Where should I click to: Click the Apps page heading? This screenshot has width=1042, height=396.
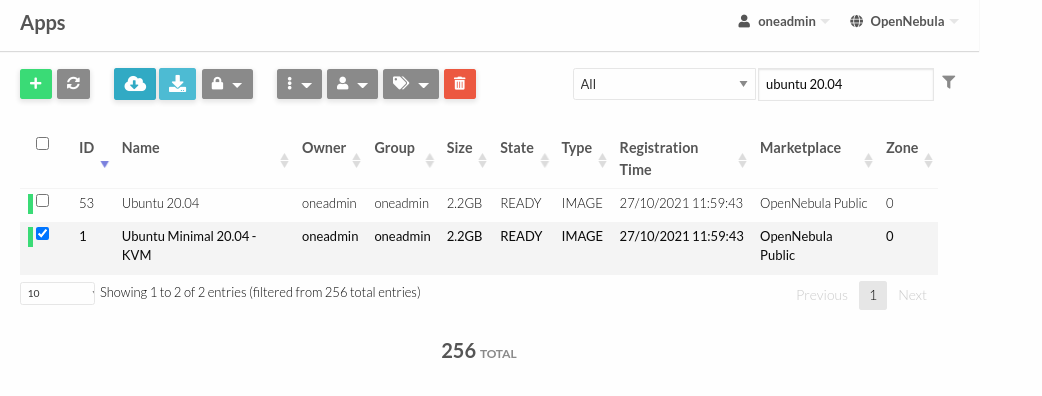pos(43,23)
